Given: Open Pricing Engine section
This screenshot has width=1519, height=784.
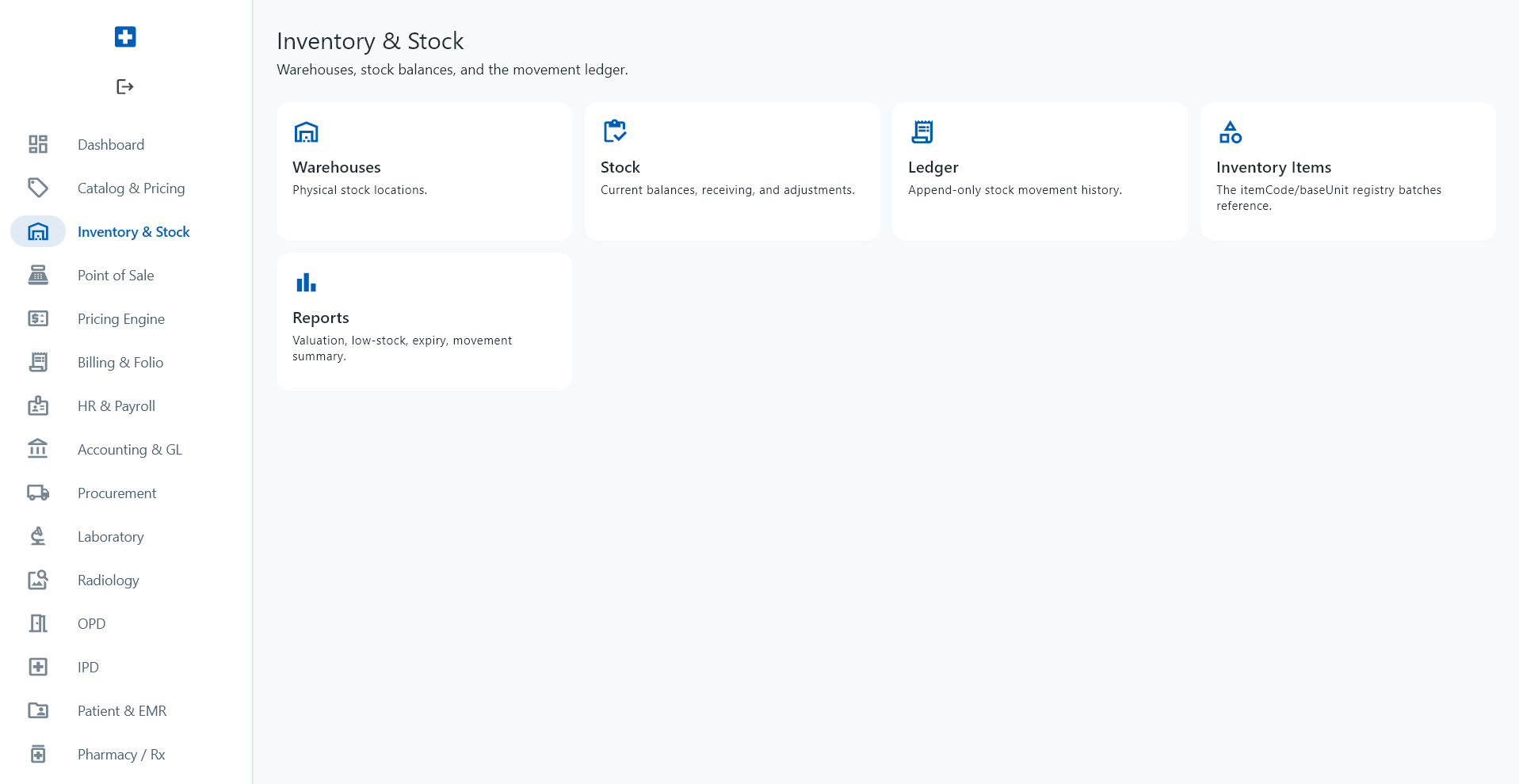Looking at the screenshot, I should pyautogui.click(x=121, y=318).
